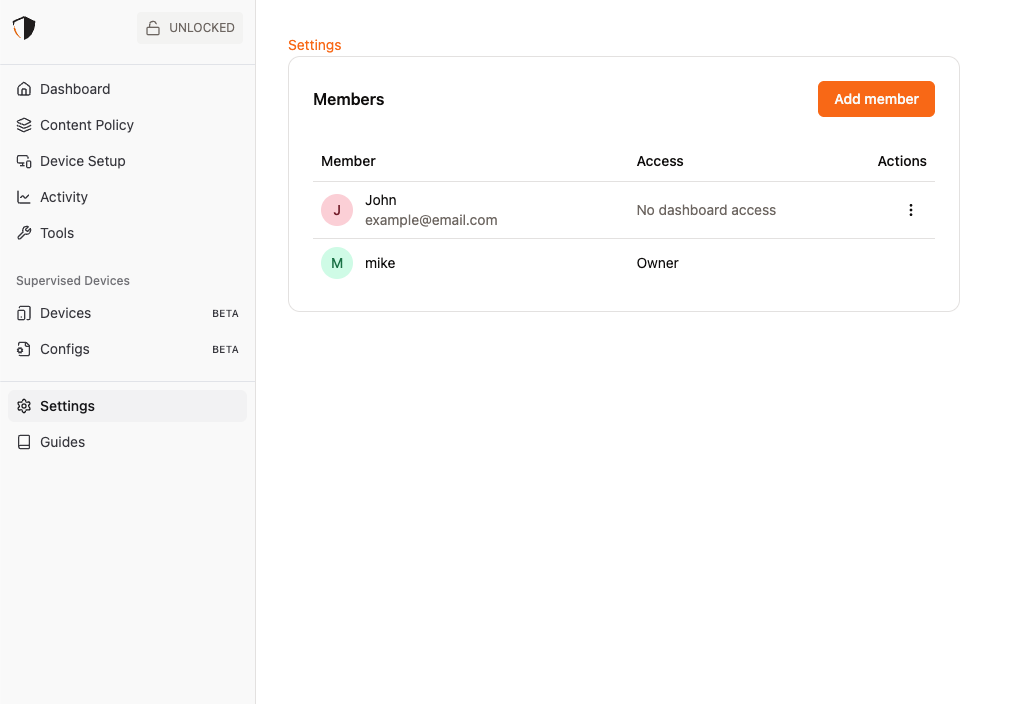
Task: Click the Activity chart icon
Action: (x=24, y=197)
